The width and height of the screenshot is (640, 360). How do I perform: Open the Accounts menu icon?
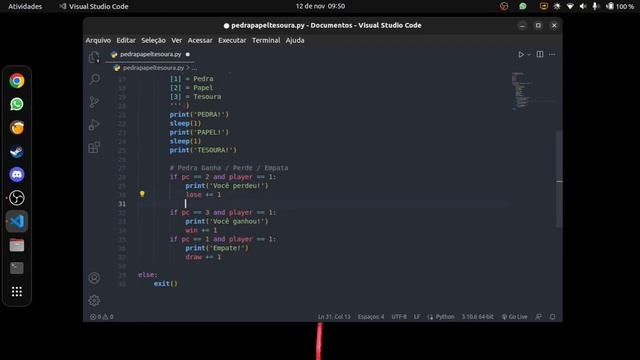pyautogui.click(x=94, y=278)
